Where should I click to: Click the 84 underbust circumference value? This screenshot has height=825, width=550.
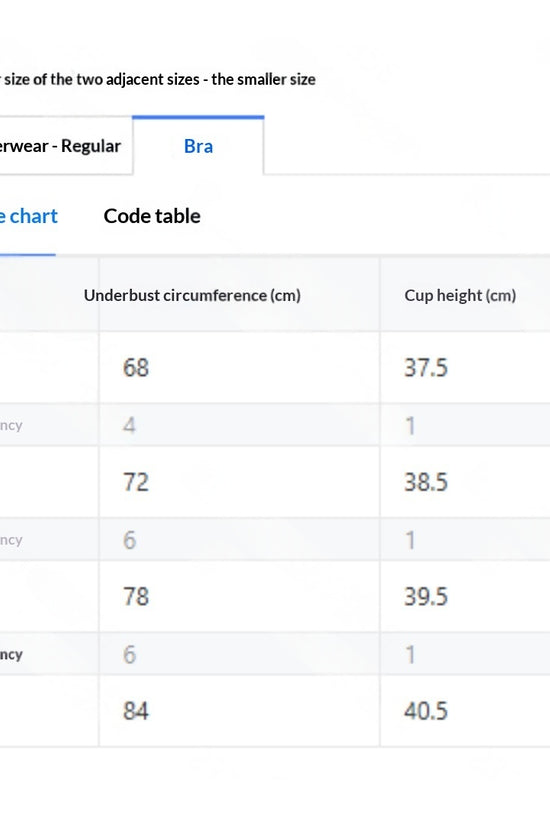(136, 711)
